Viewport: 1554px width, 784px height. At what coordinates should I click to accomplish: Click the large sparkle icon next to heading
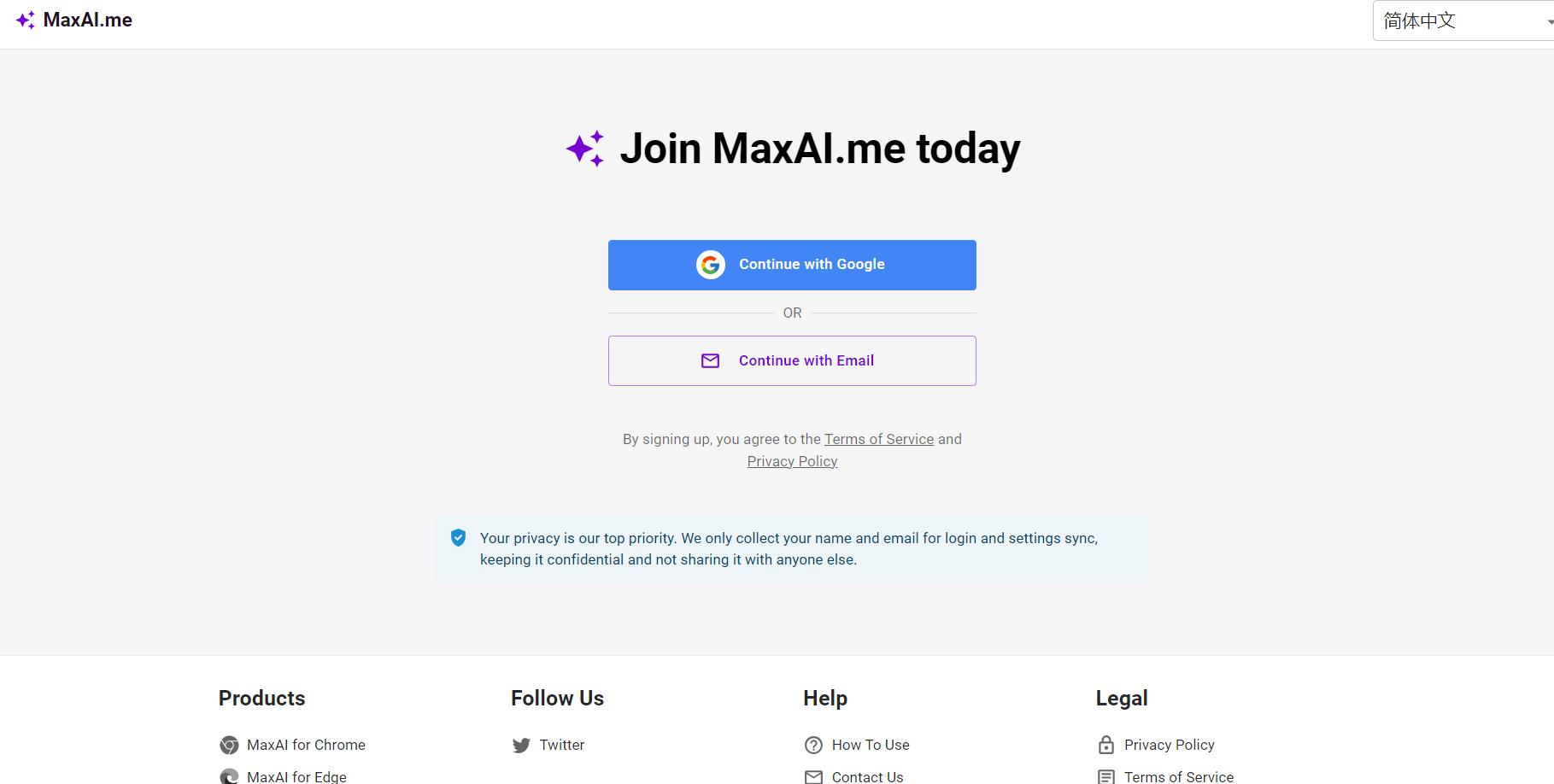click(x=586, y=149)
